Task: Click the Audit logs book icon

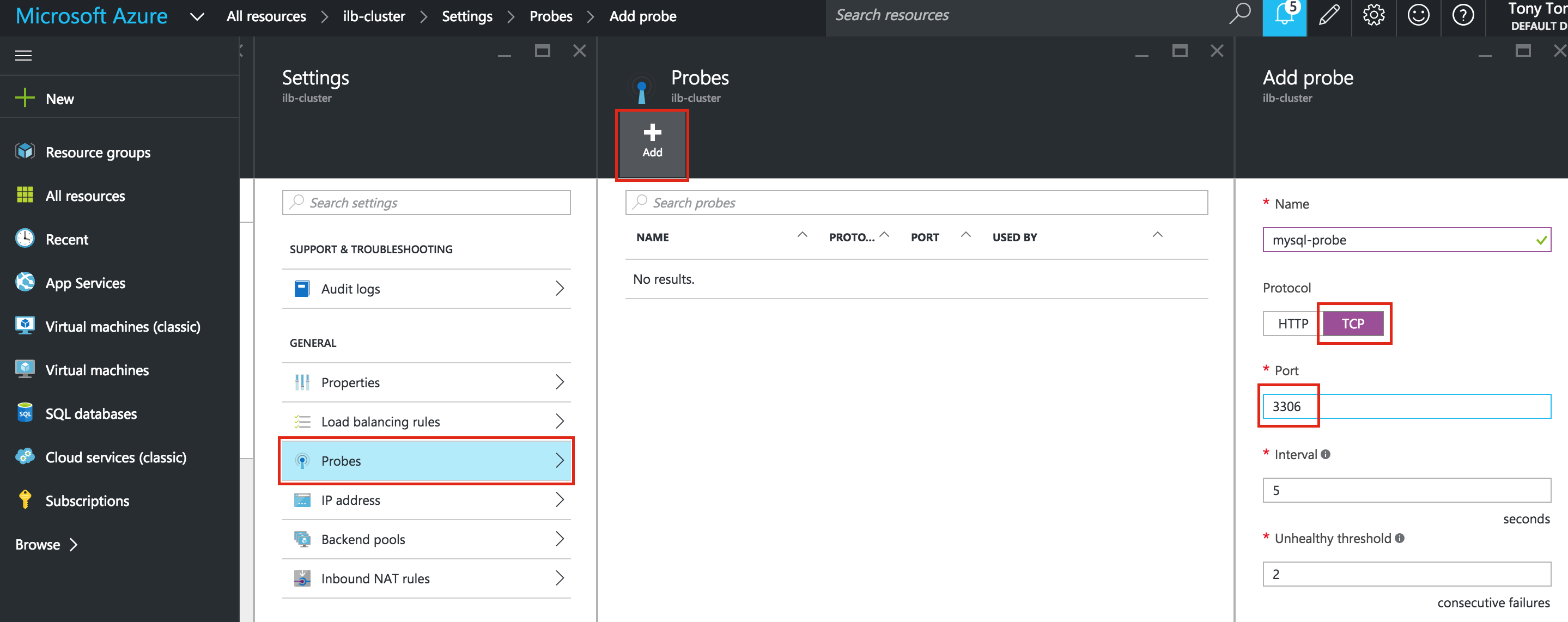Action: [x=302, y=289]
